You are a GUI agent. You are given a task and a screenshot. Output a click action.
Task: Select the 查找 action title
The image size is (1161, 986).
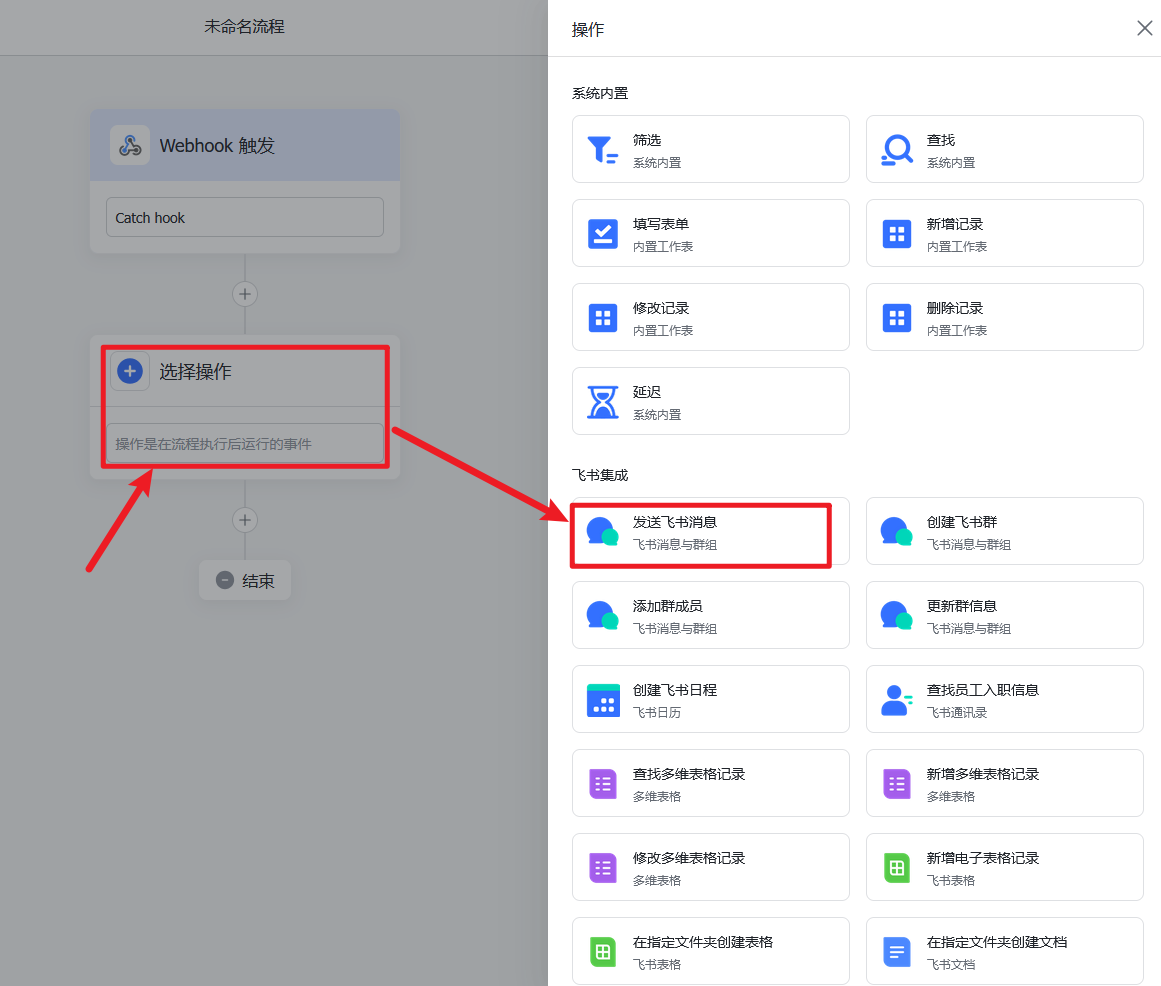pyautogui.click(x=940, y=140)
